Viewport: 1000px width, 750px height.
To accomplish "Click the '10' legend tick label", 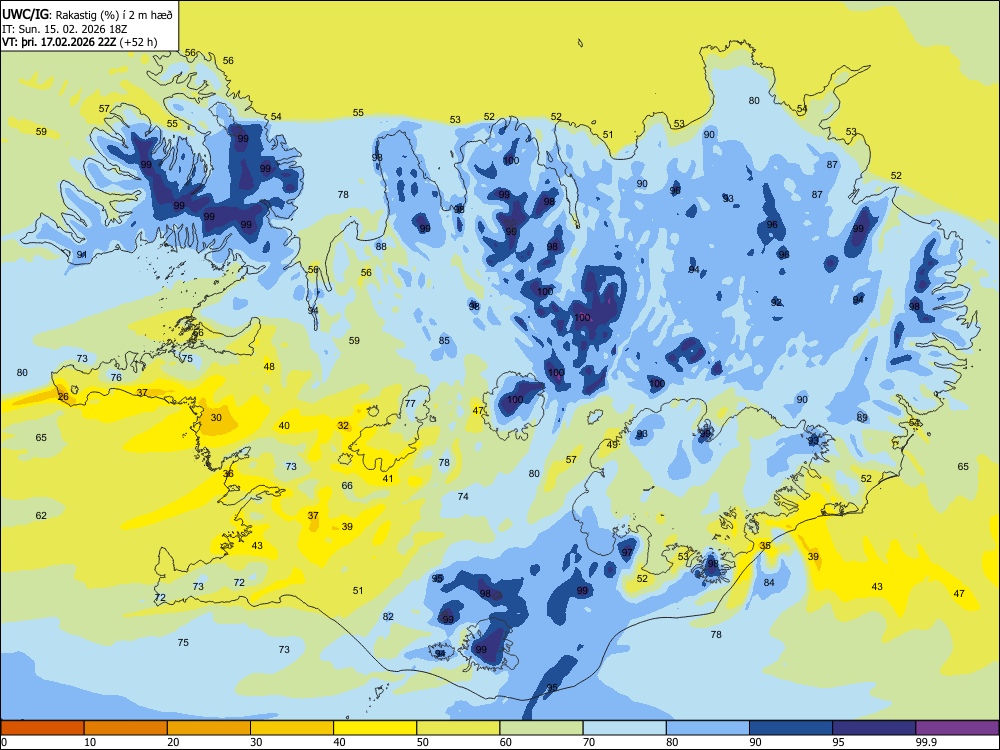I will pyautogui.click(x=91, y=742).
